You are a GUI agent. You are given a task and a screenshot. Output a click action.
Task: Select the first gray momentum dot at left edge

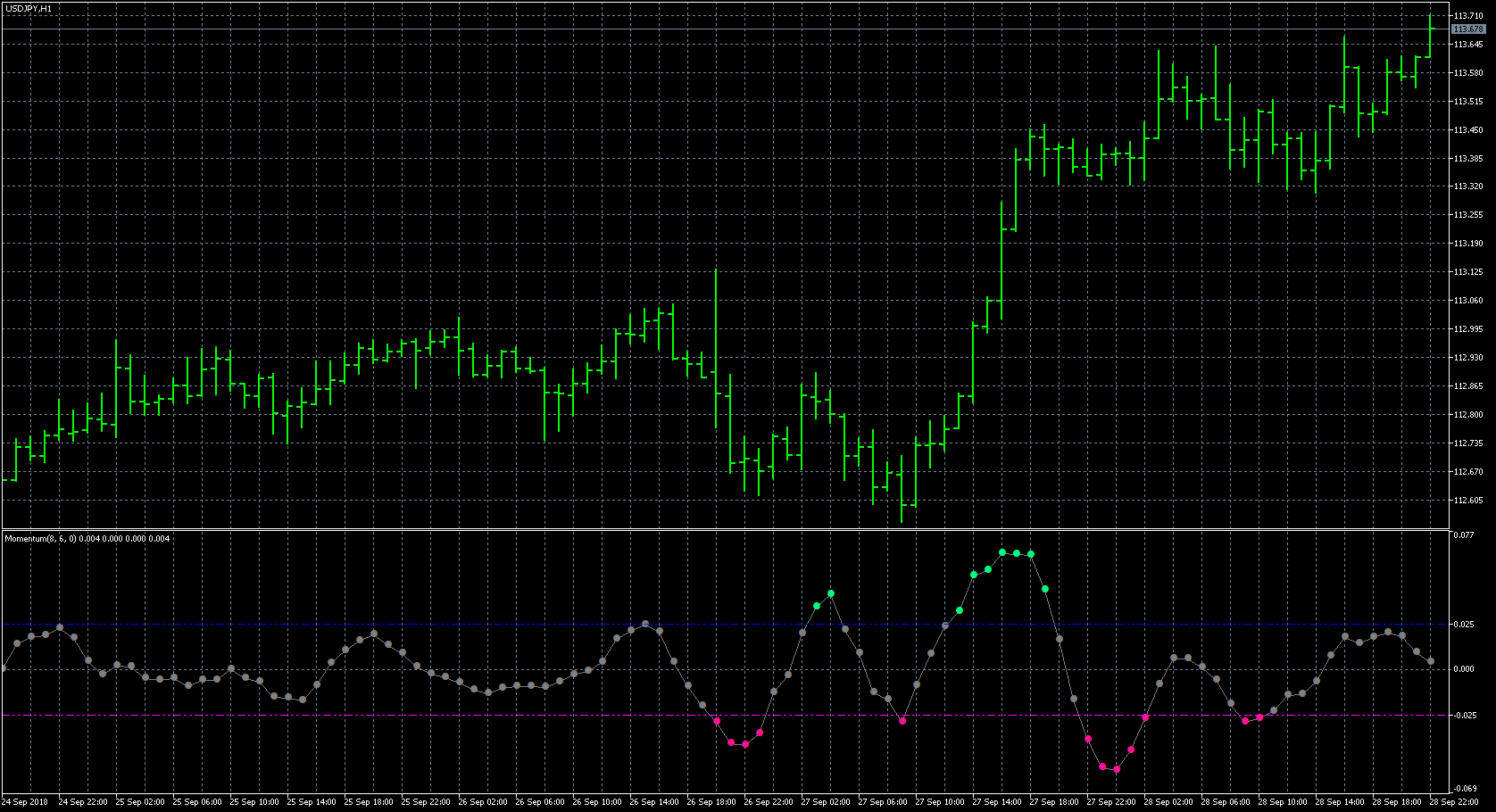tap(3, 667)
